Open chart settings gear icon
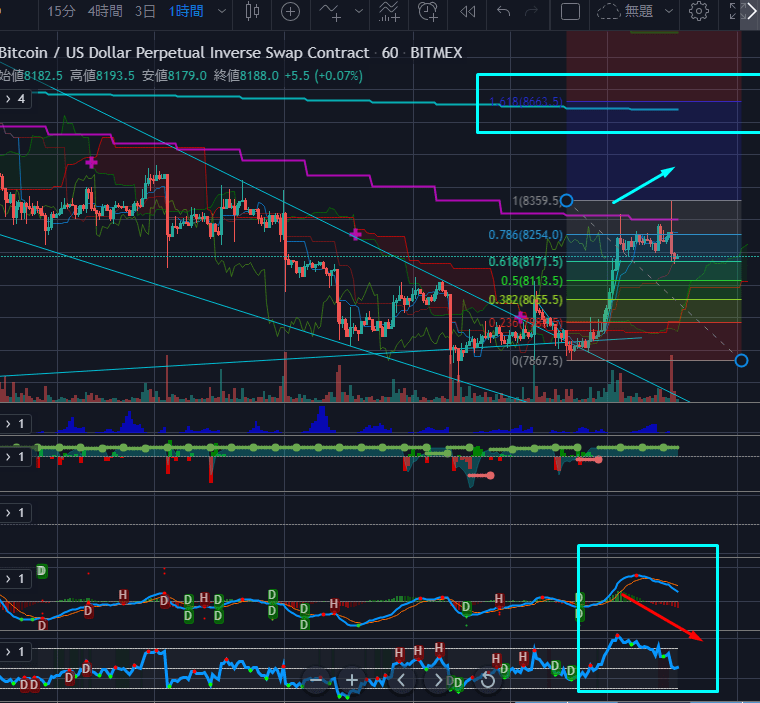760x703 pixels. click(x=698, y=11)
